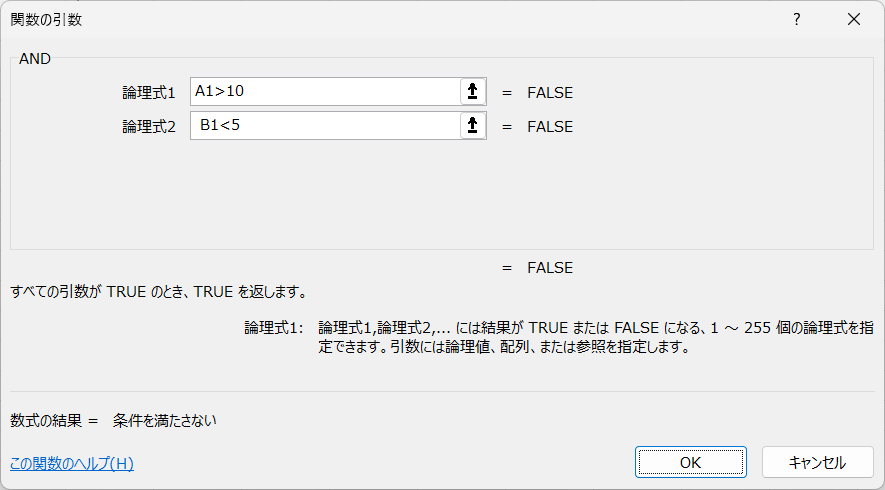Click the FALSE result beside 論理式1
The image size is (885, 490).
pyautogui.click(x=550, y=93)
